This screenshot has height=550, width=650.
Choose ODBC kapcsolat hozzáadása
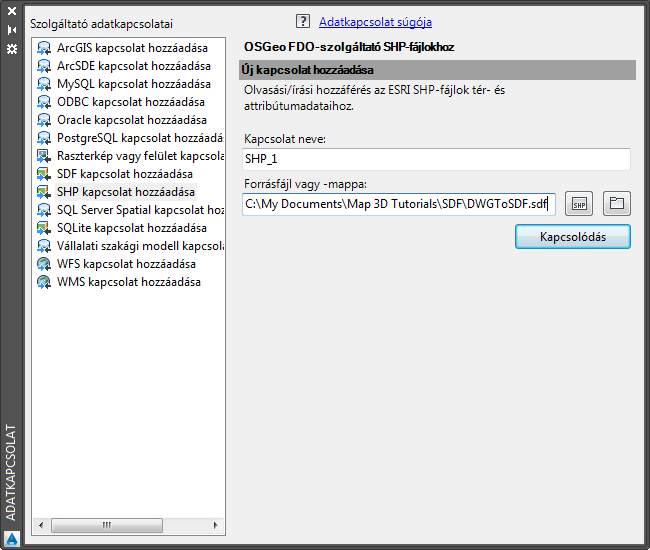[x=130, y=102]
